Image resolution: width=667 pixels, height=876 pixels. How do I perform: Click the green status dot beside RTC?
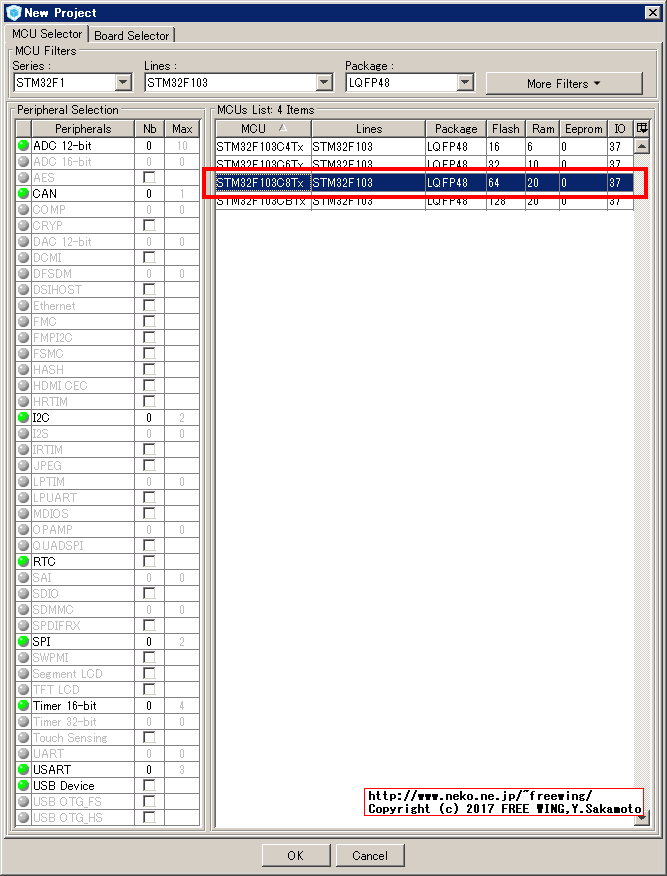pyautogui.click(x=23, y=561)
